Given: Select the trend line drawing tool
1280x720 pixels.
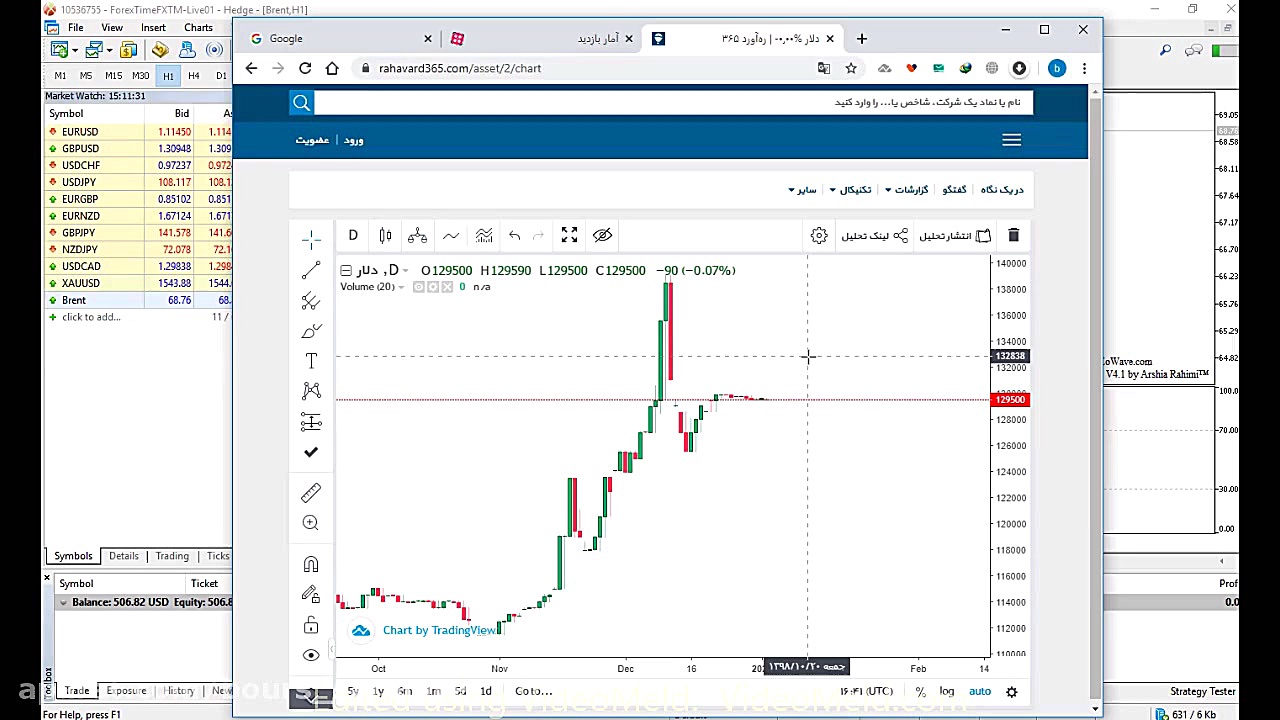Looking at the screenshot, I should 311,271.
